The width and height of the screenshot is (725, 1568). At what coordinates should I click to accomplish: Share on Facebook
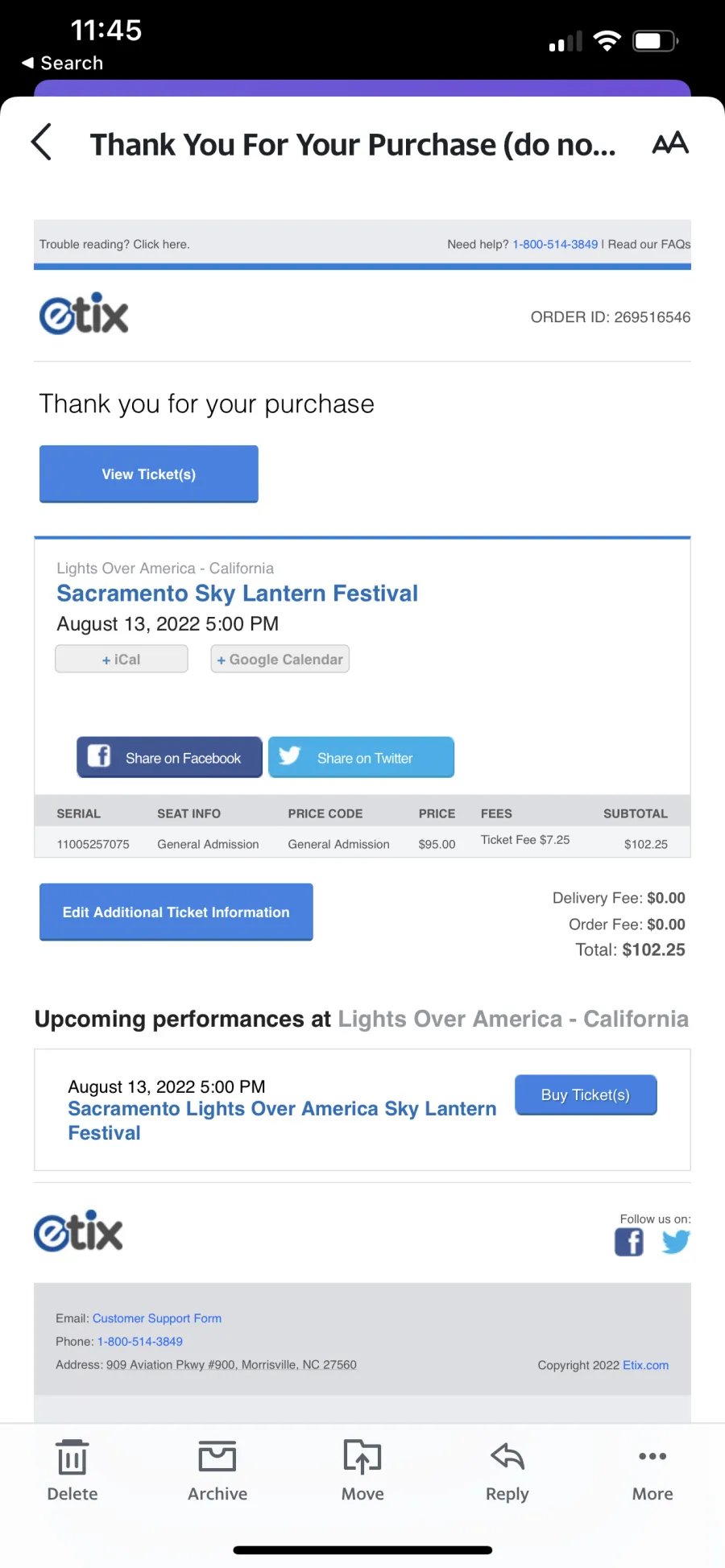[x=170, y=757]
